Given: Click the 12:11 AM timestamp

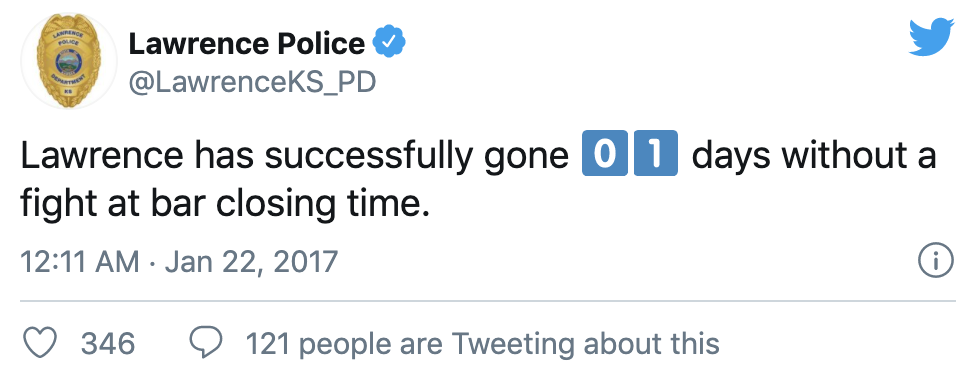Looking at the screenshot, I should pos(80,261).
